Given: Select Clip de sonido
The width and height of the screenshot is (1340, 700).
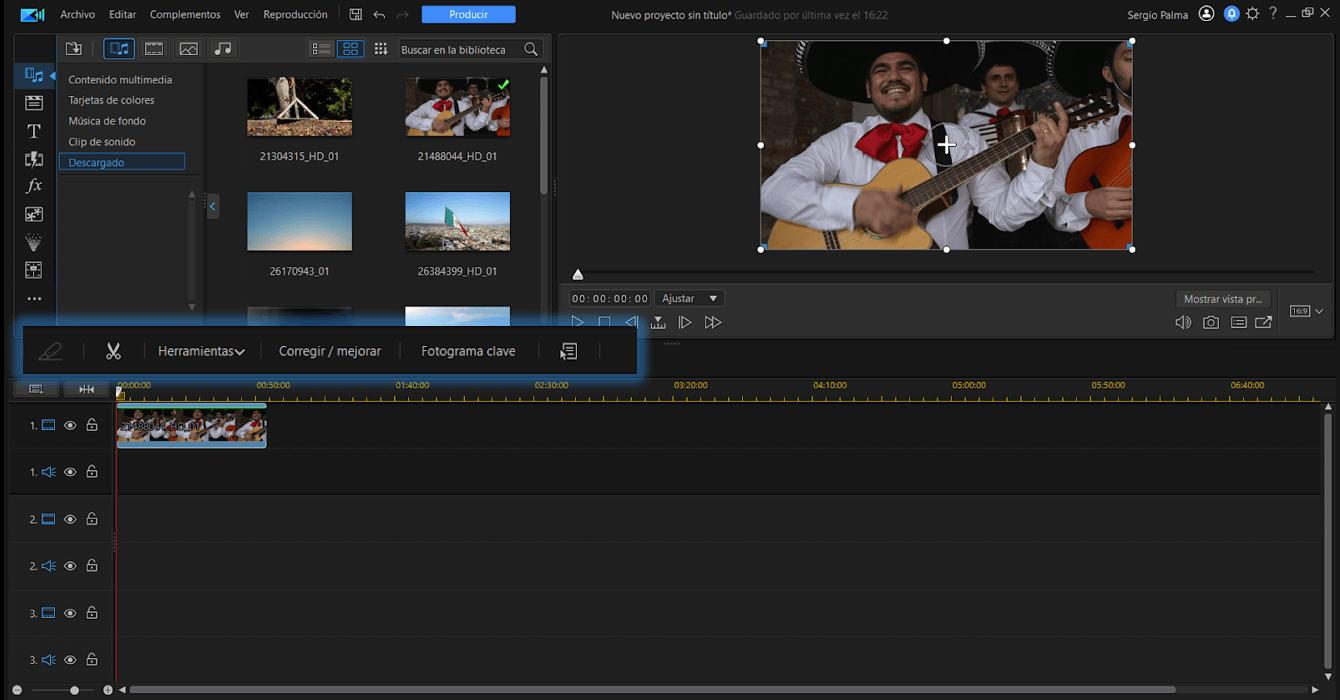Looking at the screenshot, I should pyautogui.click(x=102, y=142).
